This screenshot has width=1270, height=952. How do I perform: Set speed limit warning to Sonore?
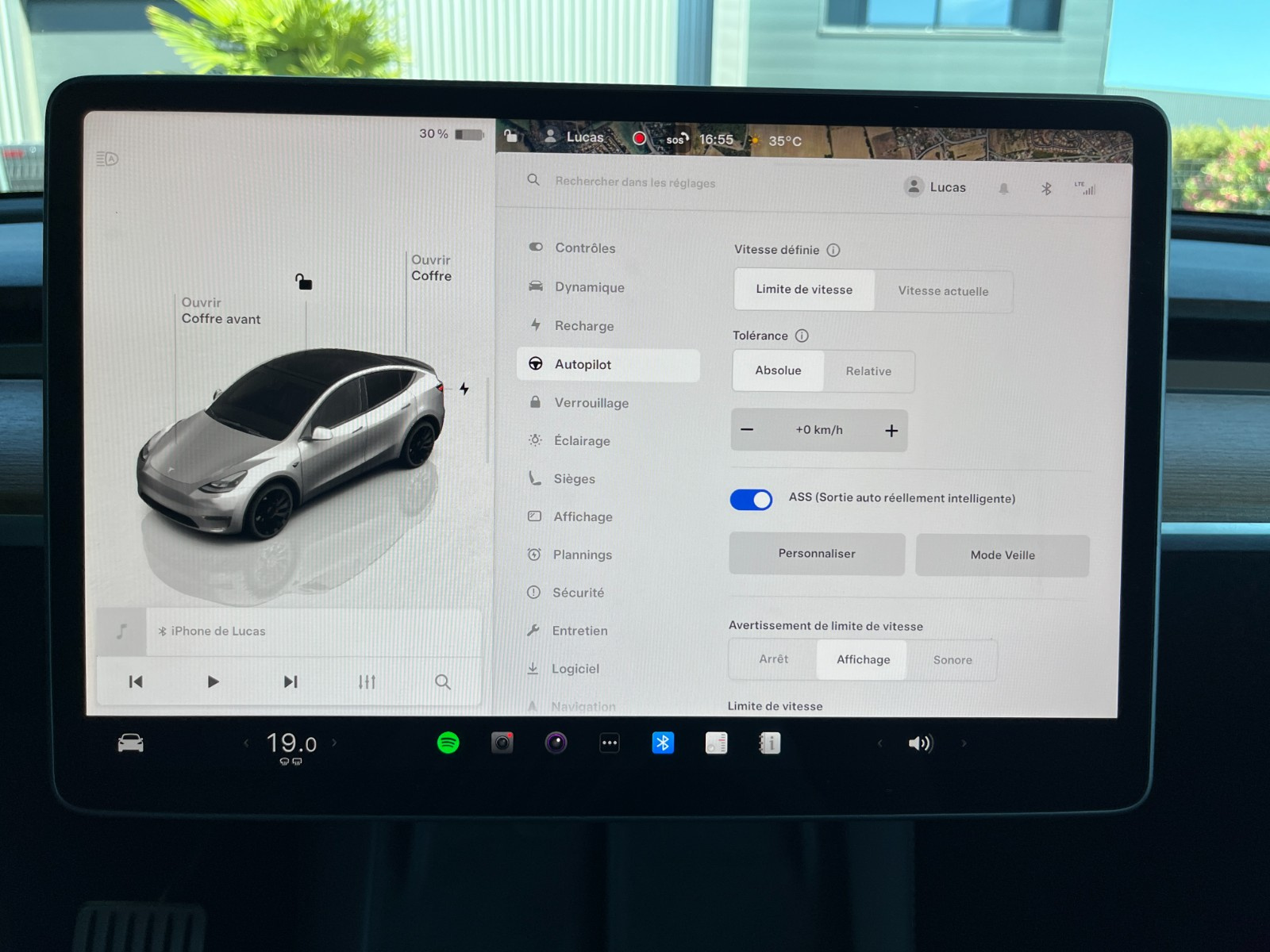click(952, 660)
